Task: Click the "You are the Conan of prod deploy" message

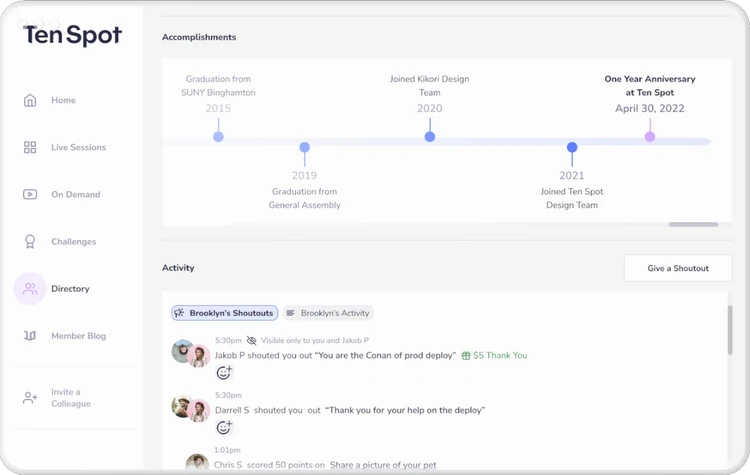Action: [x=385, y=355]
